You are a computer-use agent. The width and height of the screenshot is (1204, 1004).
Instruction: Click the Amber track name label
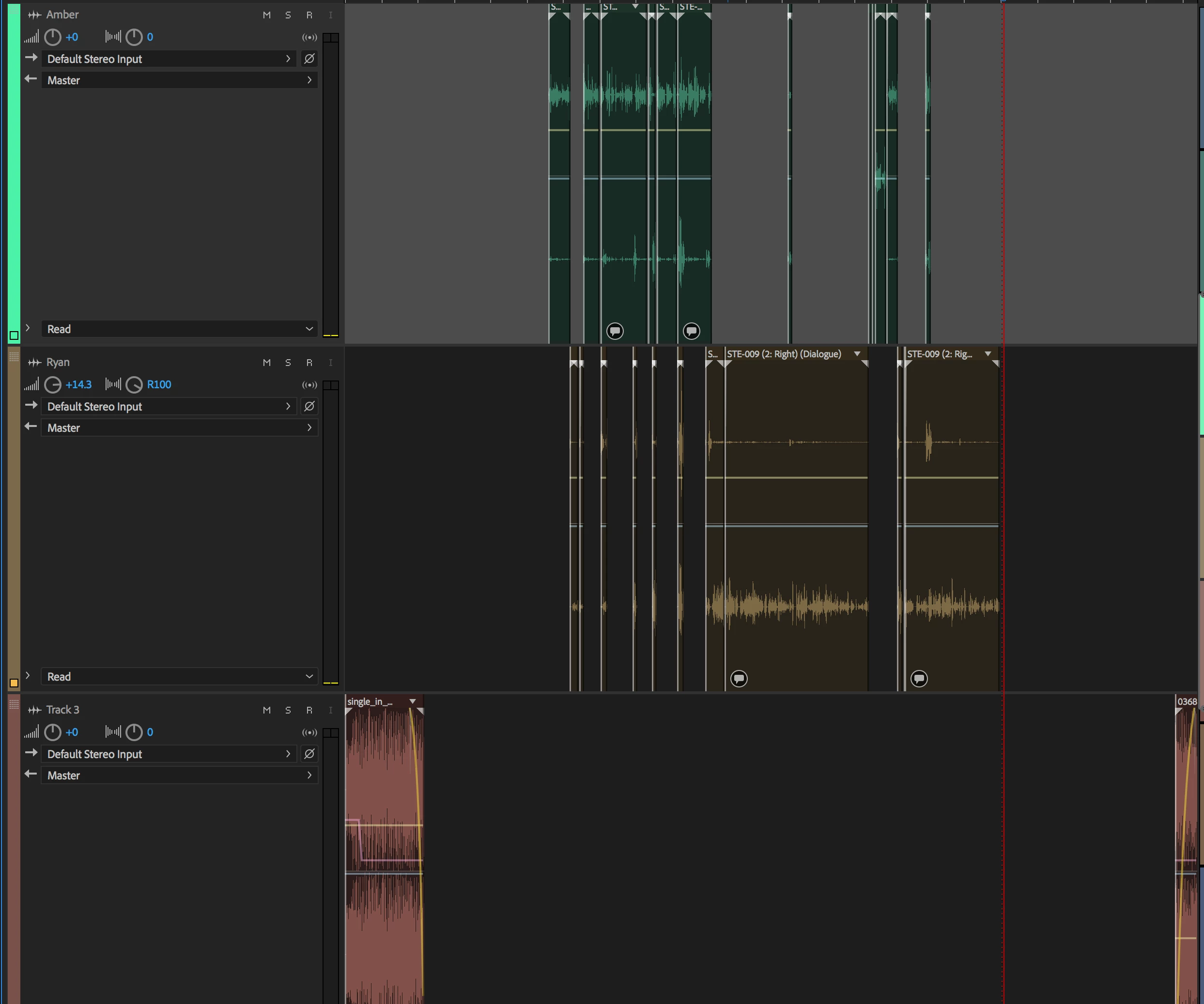[x=62, y=15]
